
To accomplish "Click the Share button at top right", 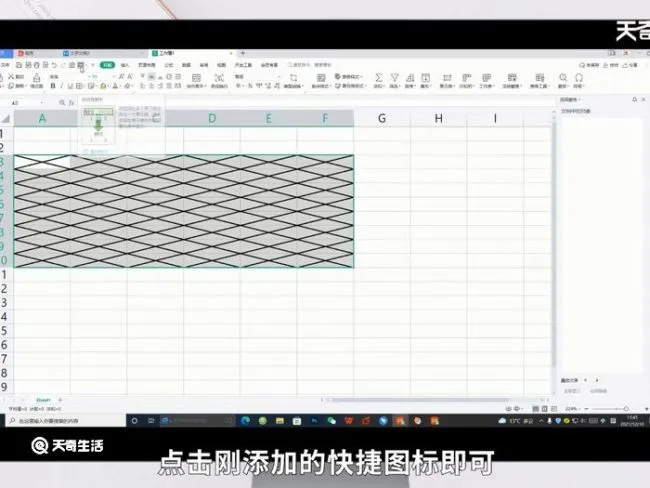I will click(630, 65).
